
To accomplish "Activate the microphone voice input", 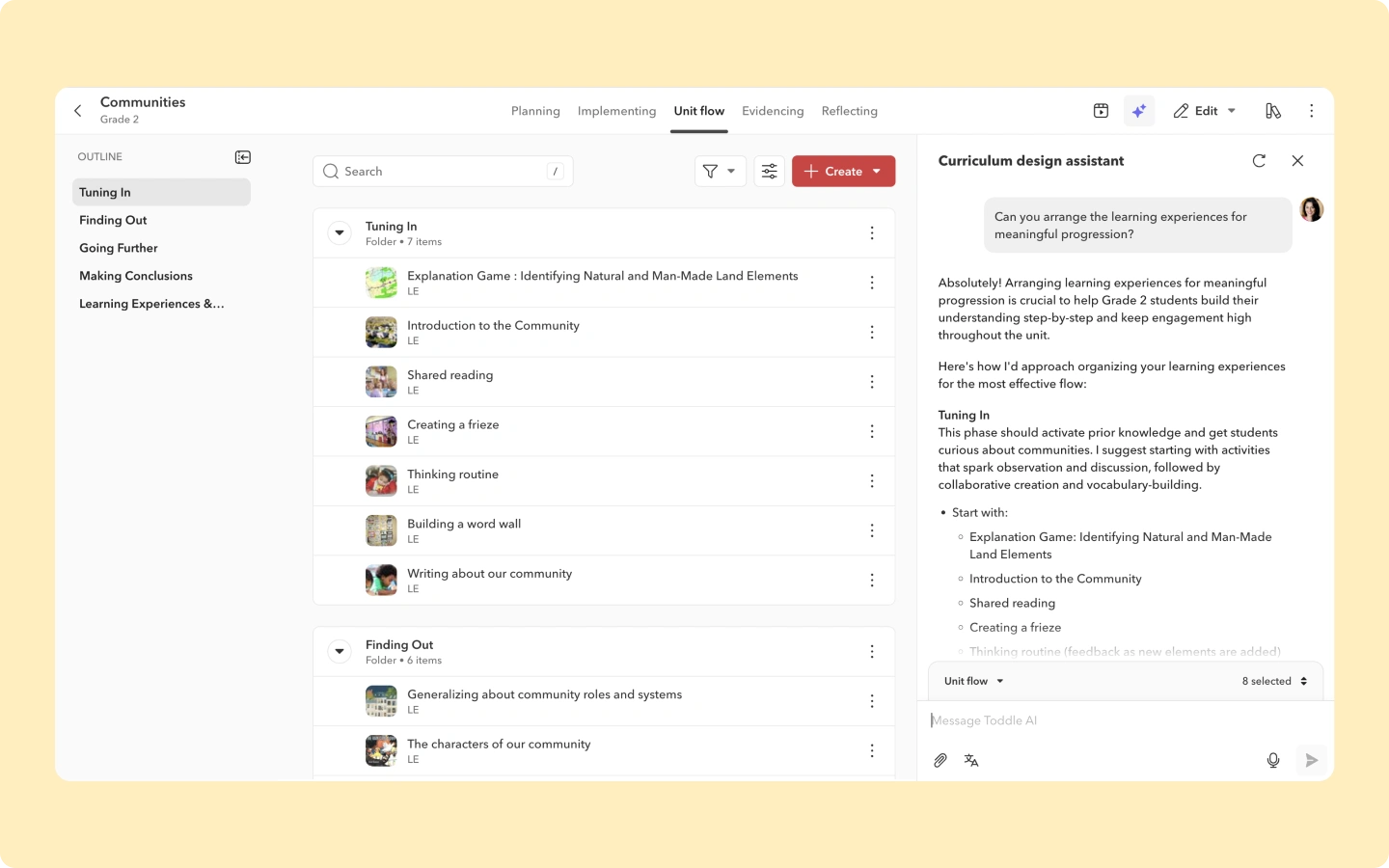I will point(1273,760).
